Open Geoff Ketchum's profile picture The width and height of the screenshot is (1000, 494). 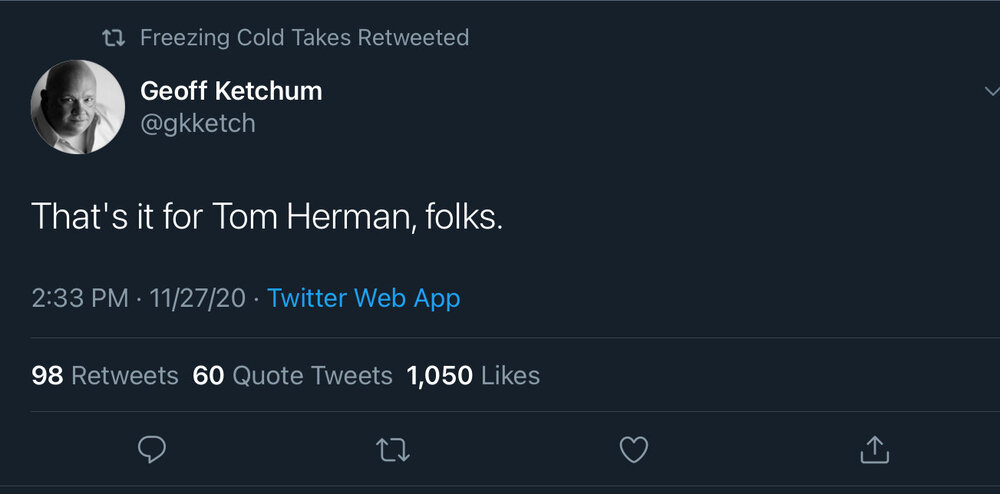(78, 107)
